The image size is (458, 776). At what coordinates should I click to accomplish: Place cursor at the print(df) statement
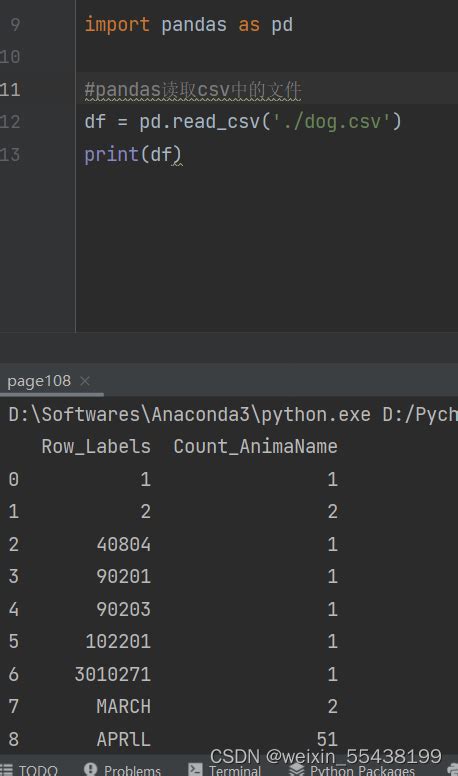pyautogui.click(x=133, y=154)
